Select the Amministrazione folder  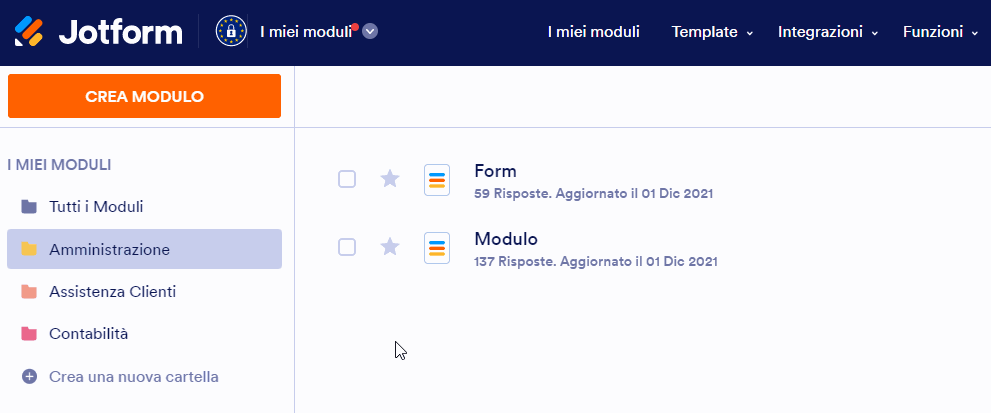(x=109, y=249)
